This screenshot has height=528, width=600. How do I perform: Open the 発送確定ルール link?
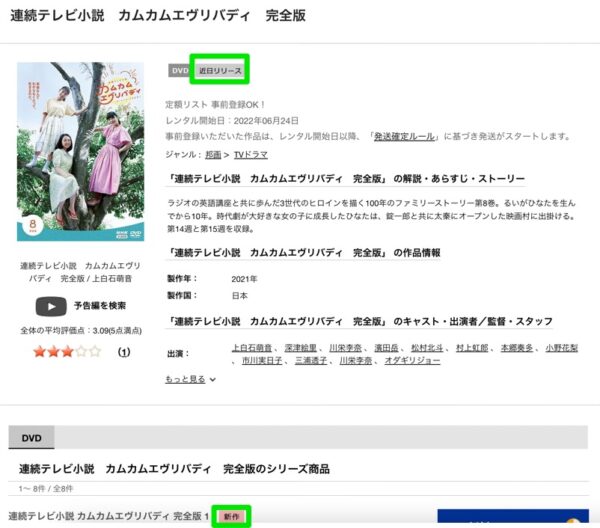tap(404, 137)
